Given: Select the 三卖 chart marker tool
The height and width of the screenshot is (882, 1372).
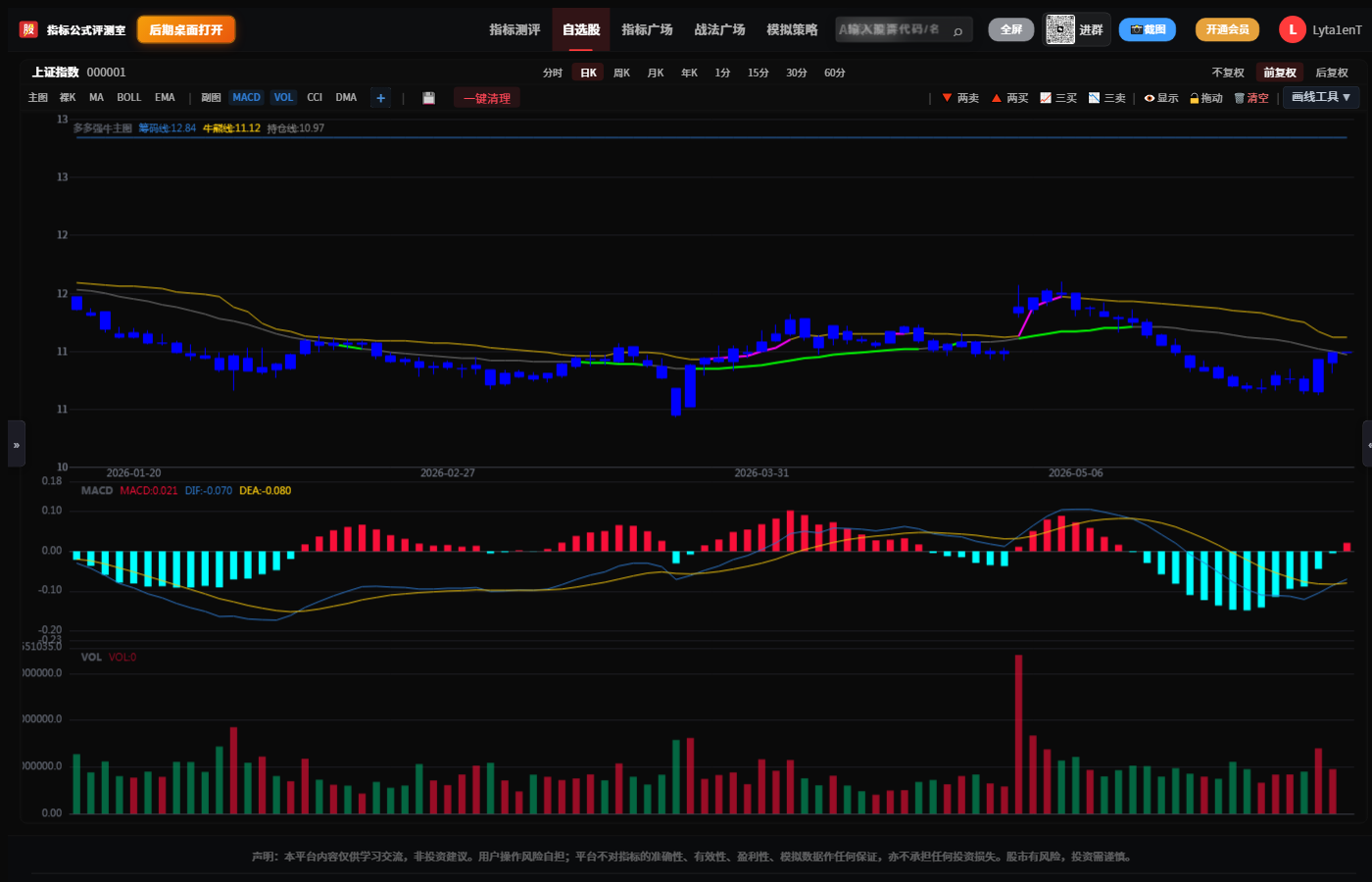Looking at the screenshot, I should tap(1107, 98).
